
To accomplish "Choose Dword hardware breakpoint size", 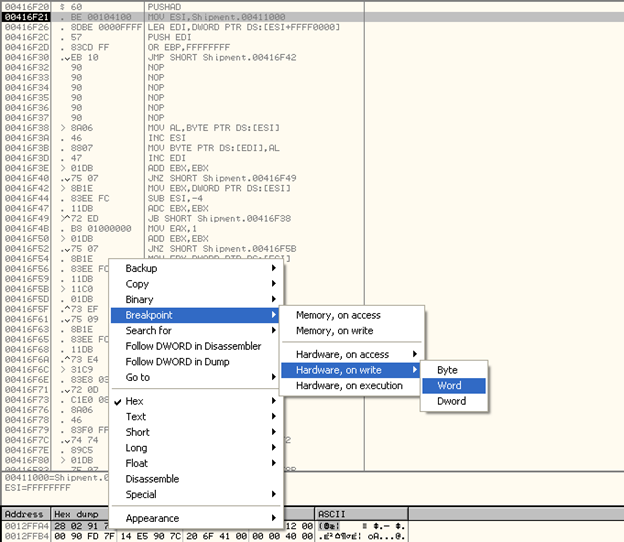I will (451, 402).
